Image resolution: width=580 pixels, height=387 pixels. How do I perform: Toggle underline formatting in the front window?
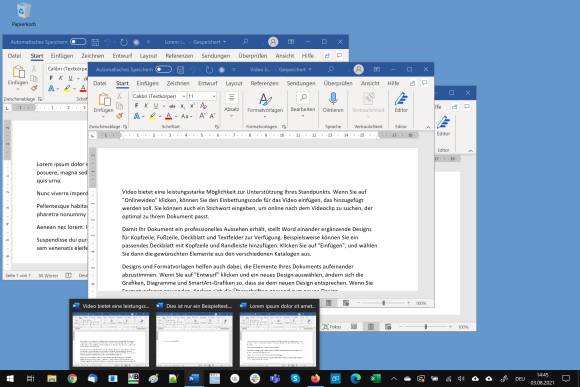(156, 106)
